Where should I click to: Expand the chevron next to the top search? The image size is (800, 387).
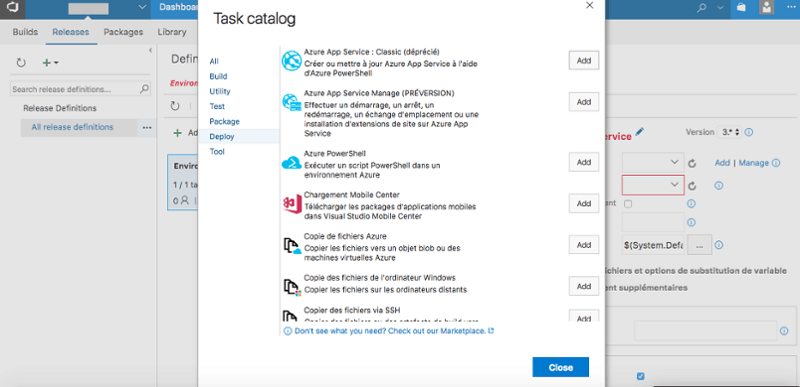click(720, 8)
